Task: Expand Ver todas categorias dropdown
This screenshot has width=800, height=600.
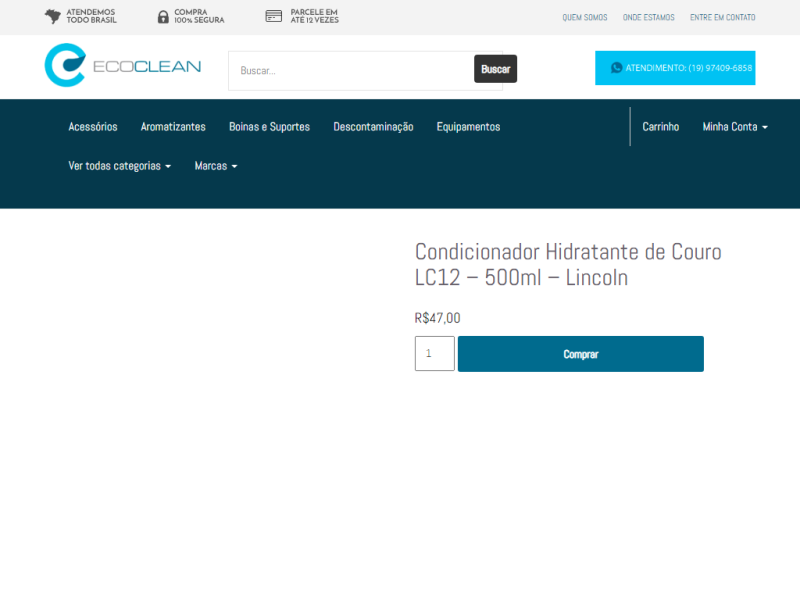Action: pos(120,166)
